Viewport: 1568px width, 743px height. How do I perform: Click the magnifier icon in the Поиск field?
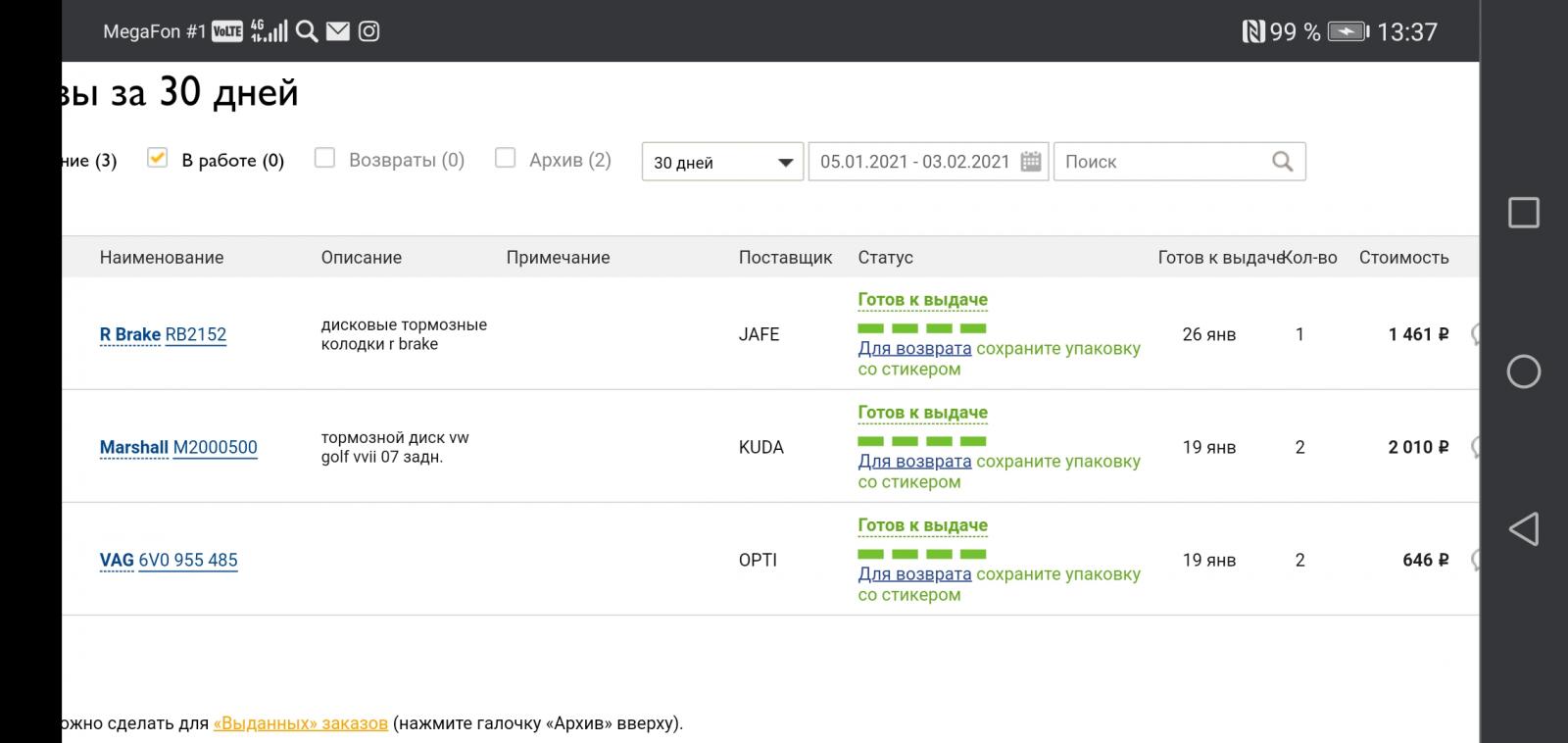point(1282,162)
